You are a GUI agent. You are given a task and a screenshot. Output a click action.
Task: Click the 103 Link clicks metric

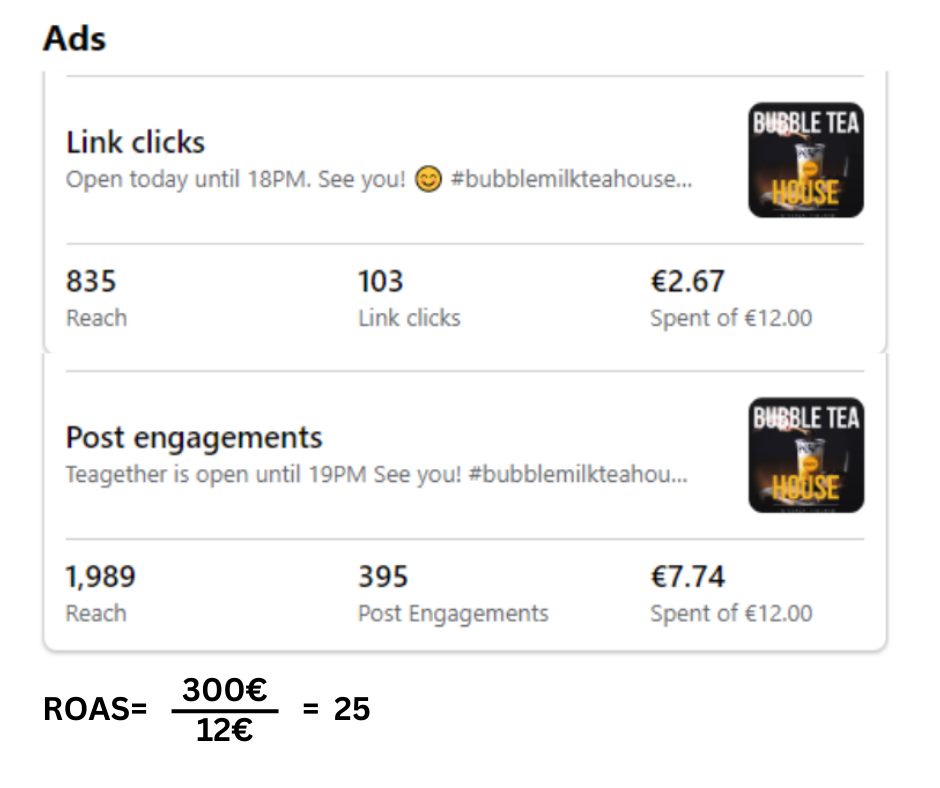tap(381, 282)
